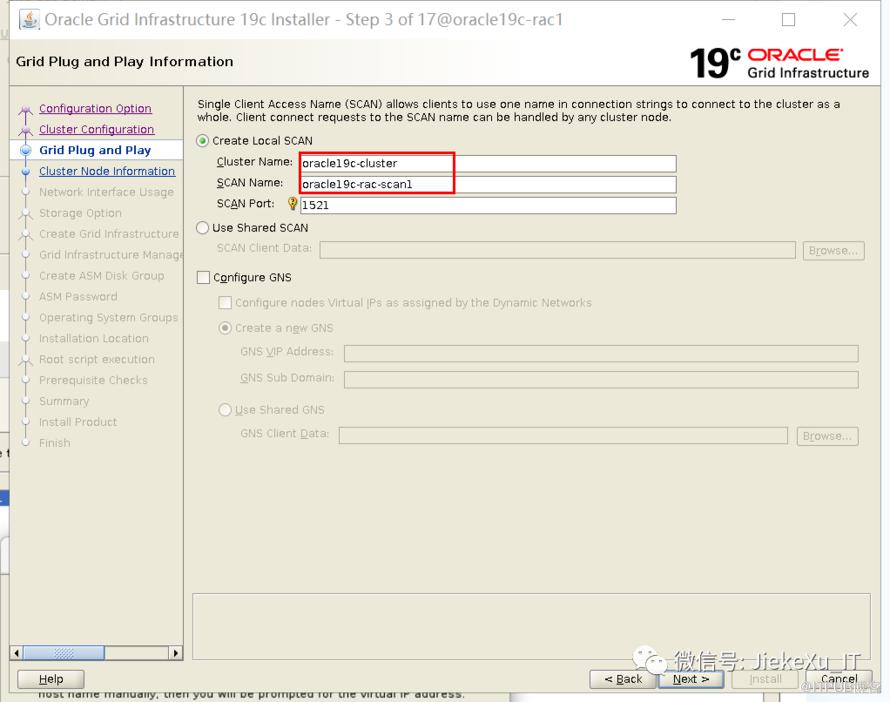Click into the Cluster Name text field
Image resolution: width=890 pixels, height=702 pixels.
tap(488, 164)
